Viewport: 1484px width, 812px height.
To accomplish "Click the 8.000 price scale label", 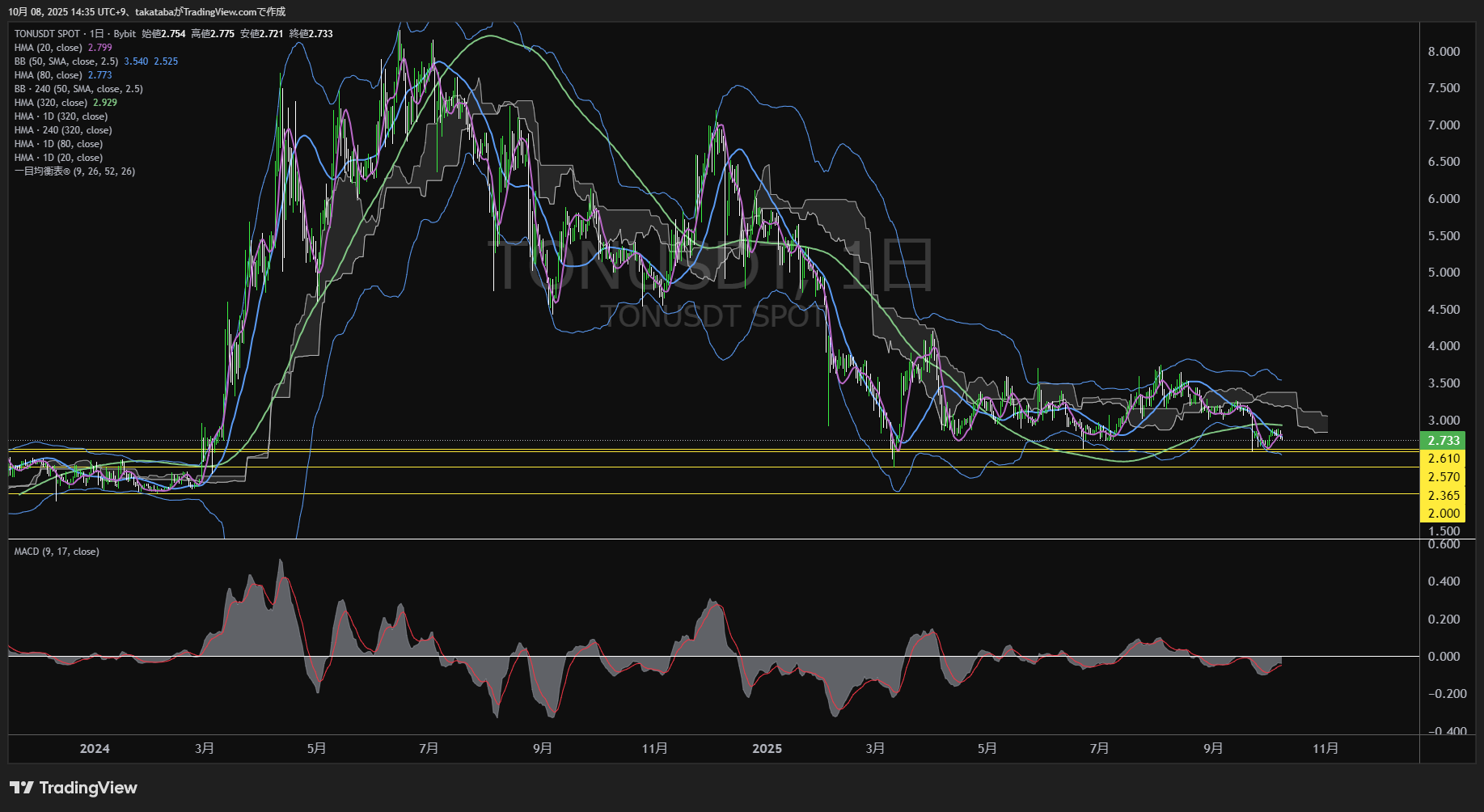I will (x=1444, y=52).
